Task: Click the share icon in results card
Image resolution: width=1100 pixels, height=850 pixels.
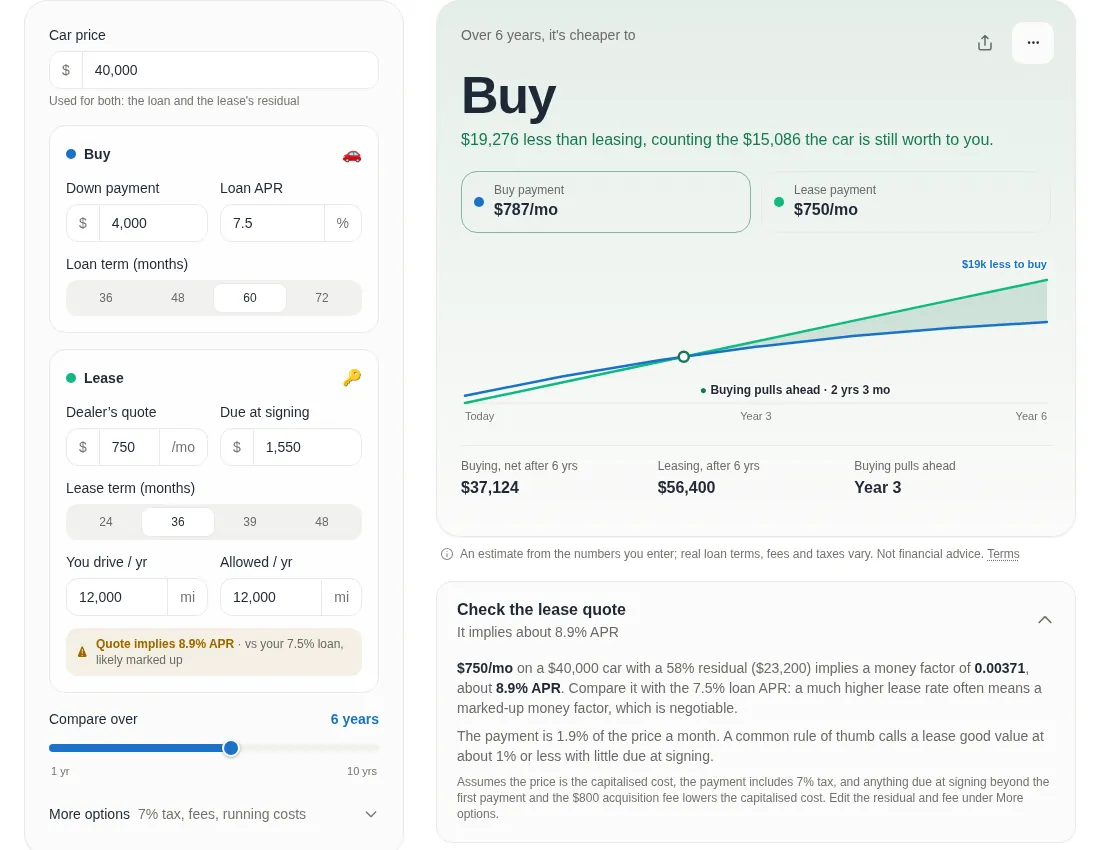Action: 984,43
